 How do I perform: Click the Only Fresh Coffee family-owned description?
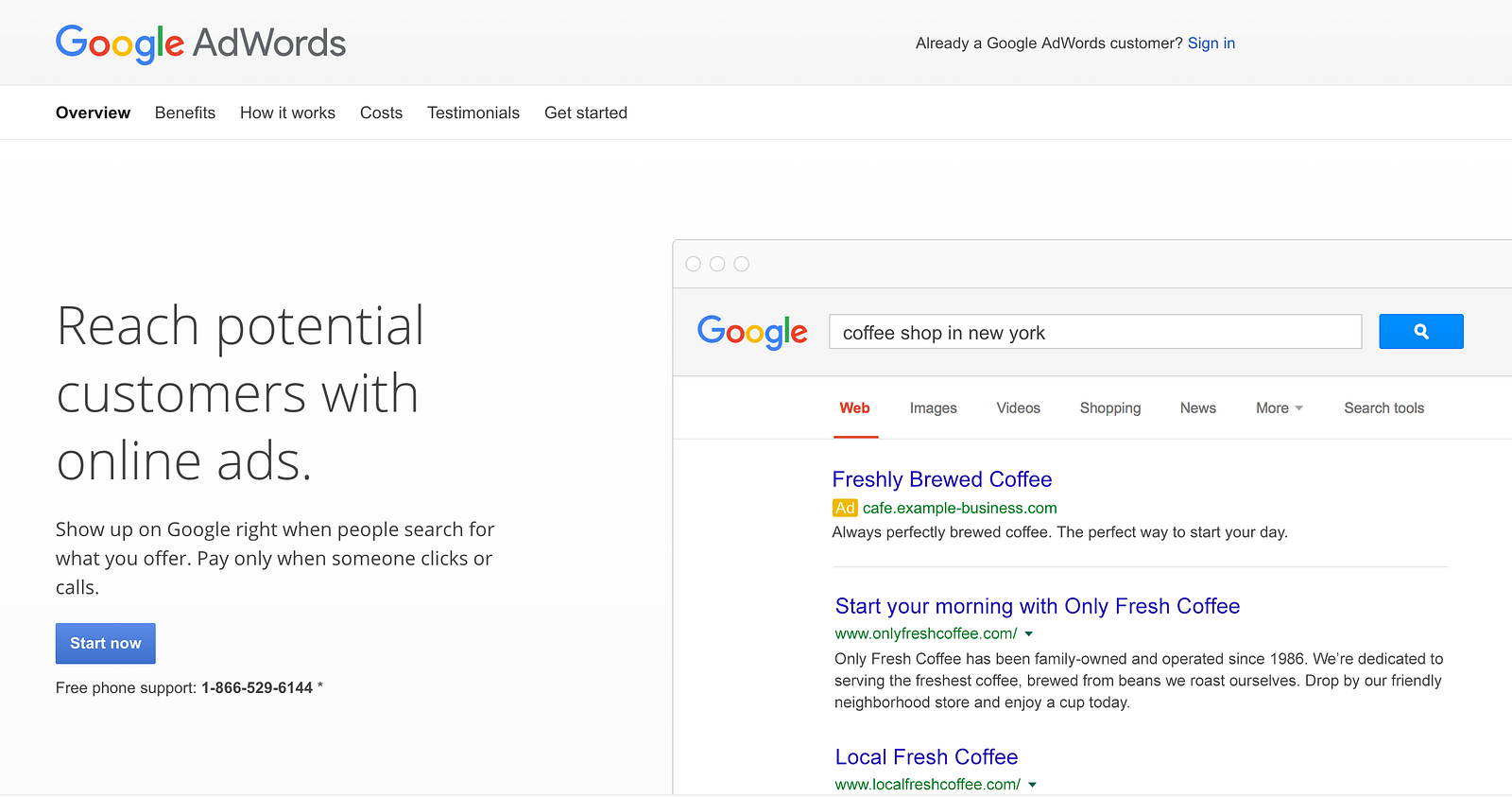point(1139,681)
